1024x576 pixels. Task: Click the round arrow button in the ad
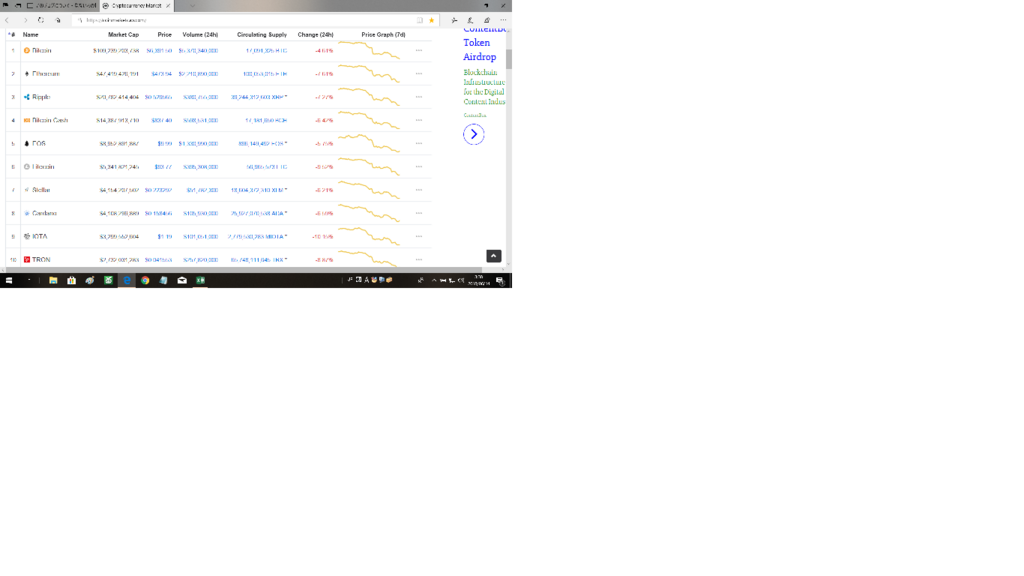(x=473, y=134)
